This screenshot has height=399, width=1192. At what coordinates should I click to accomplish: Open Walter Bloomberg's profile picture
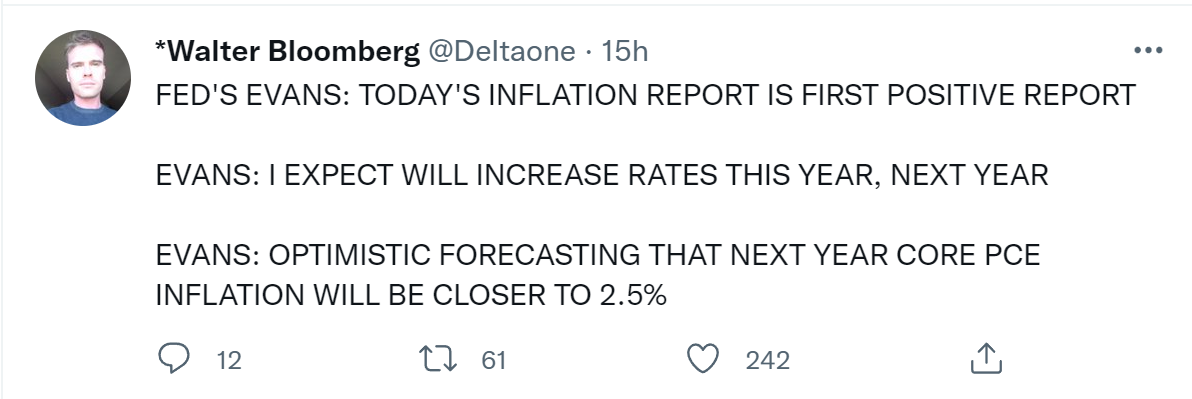click(83, 78)
